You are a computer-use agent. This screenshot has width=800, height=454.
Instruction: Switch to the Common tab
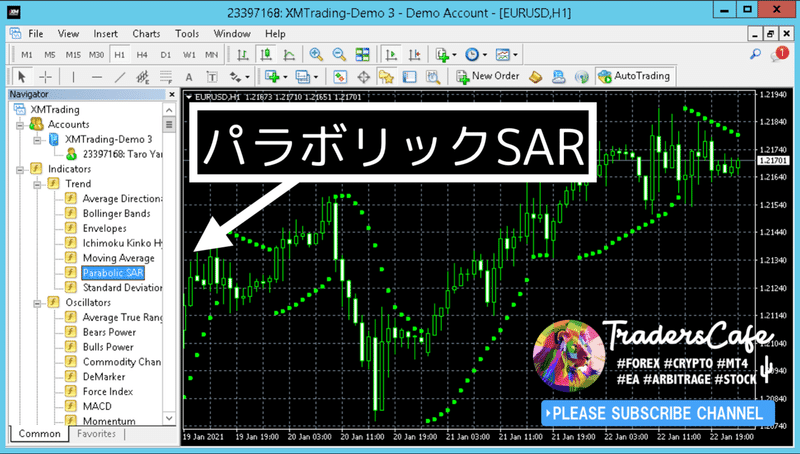(x=39, y=434)
